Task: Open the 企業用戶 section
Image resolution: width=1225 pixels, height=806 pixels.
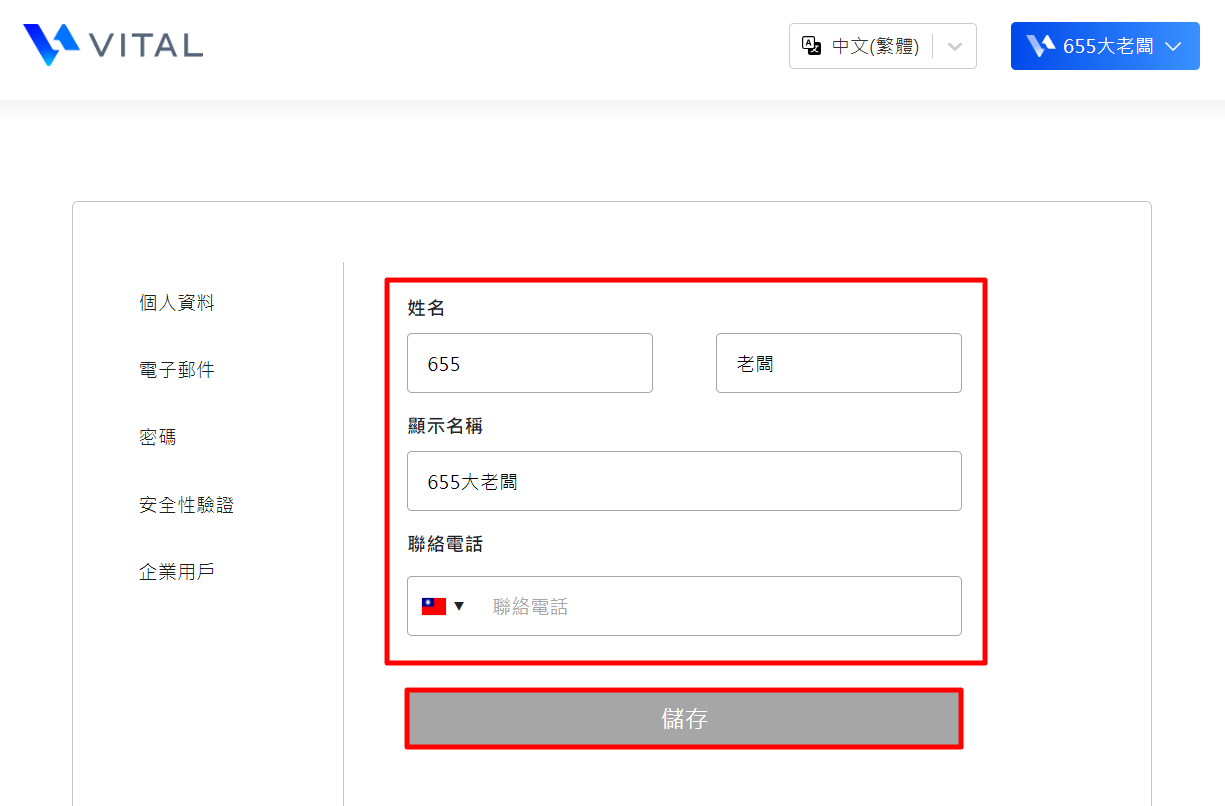Action: 177,572
